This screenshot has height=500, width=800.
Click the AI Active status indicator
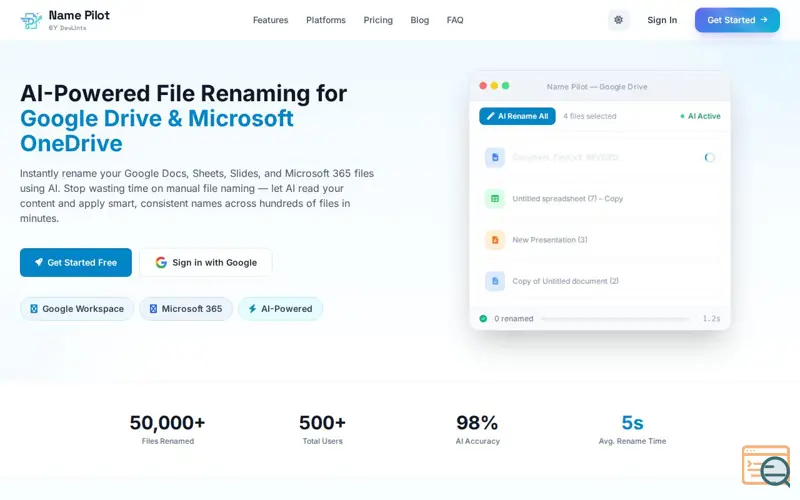[700, 116]
